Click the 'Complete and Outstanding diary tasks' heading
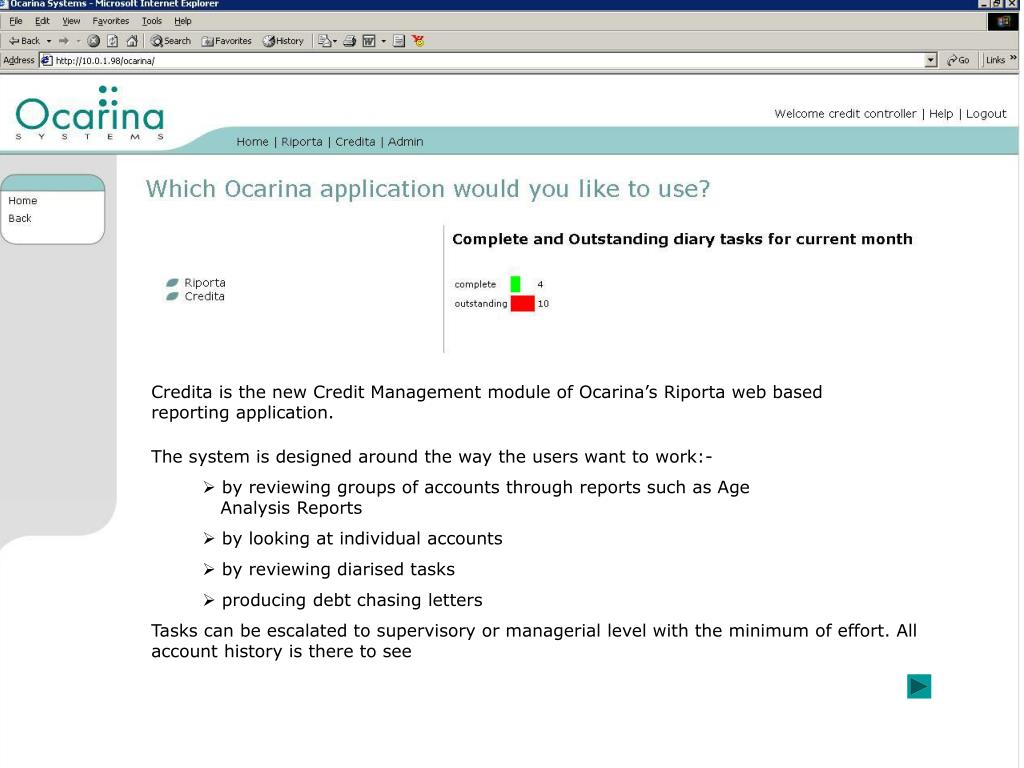Image resolution: width=1024 pixels, height=768 pixels. coord(682,239)
